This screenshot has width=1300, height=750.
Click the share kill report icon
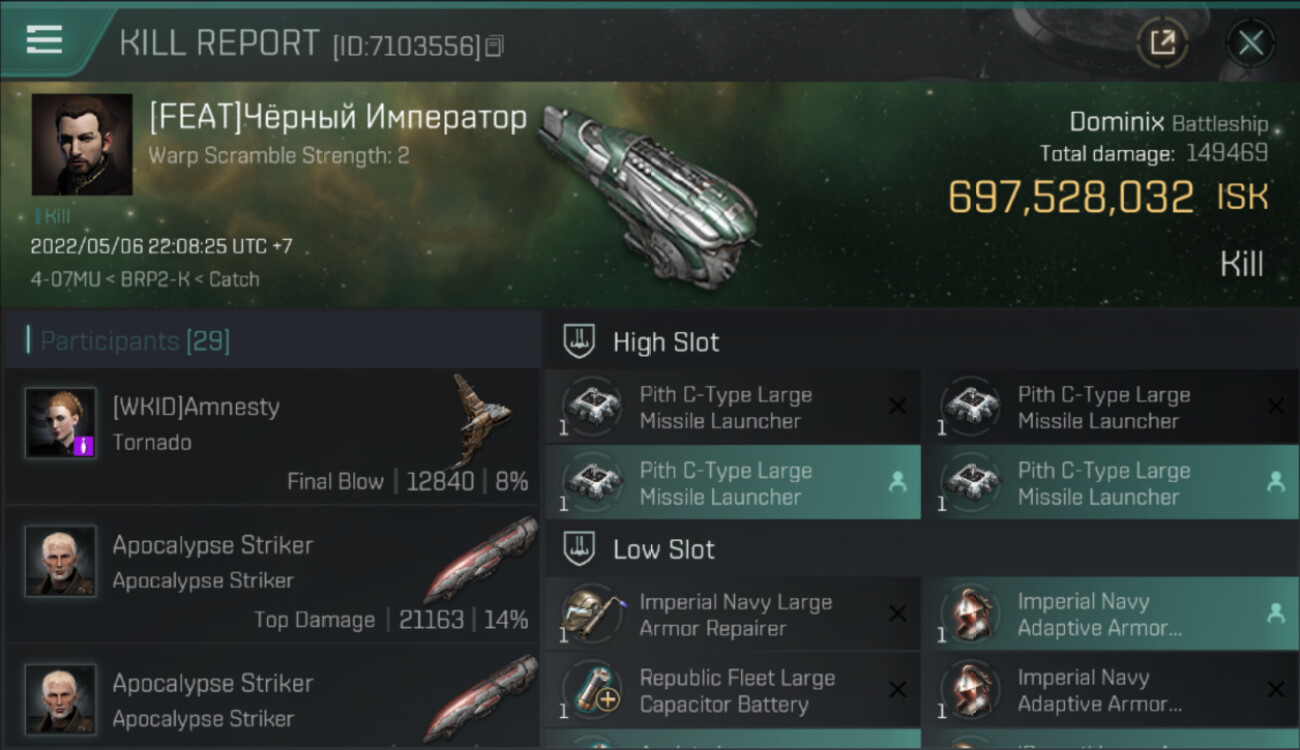tap(1162, 42)
